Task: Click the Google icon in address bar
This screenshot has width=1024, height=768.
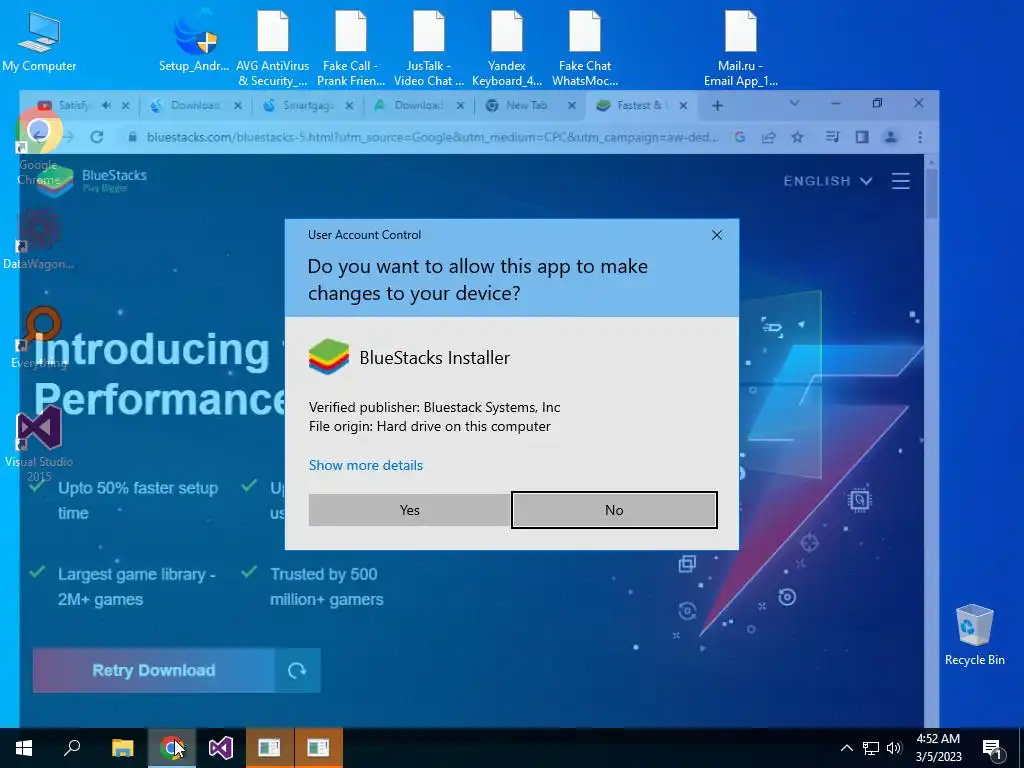Action: (x=740, y=137)
